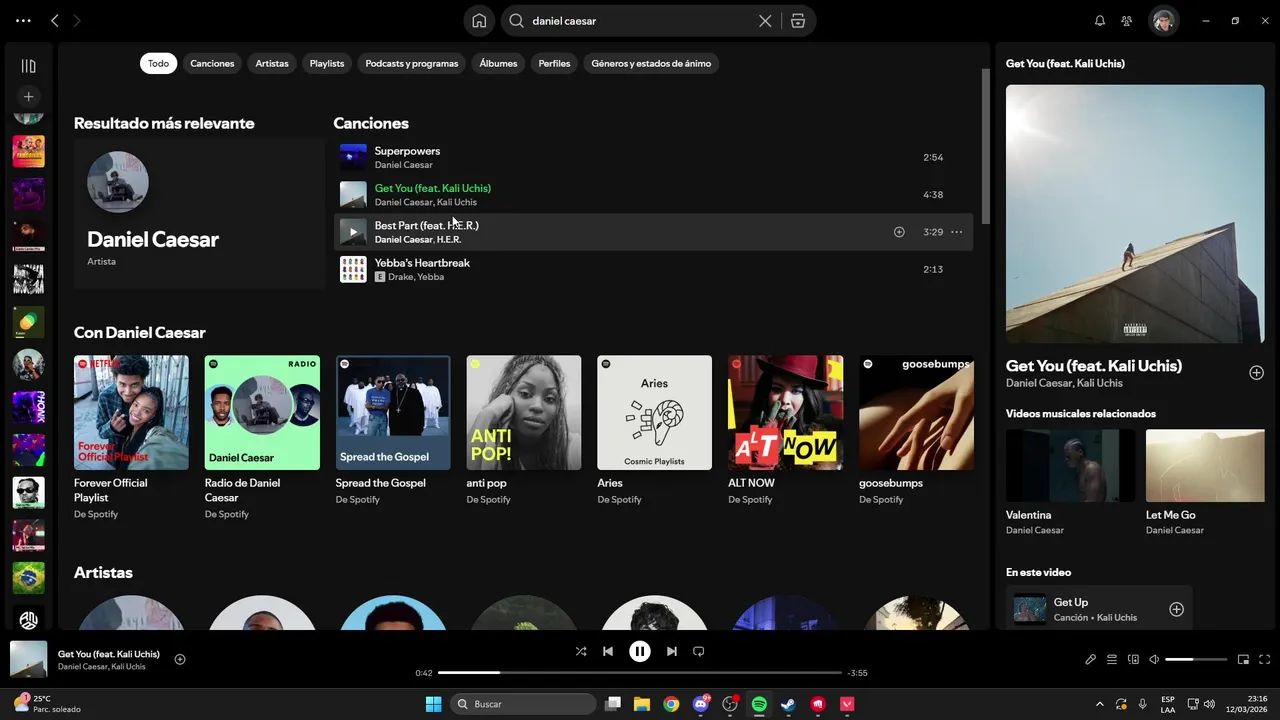Toggle full screen mode icon
The image size is (1280, 720).
coord(1265,659)
